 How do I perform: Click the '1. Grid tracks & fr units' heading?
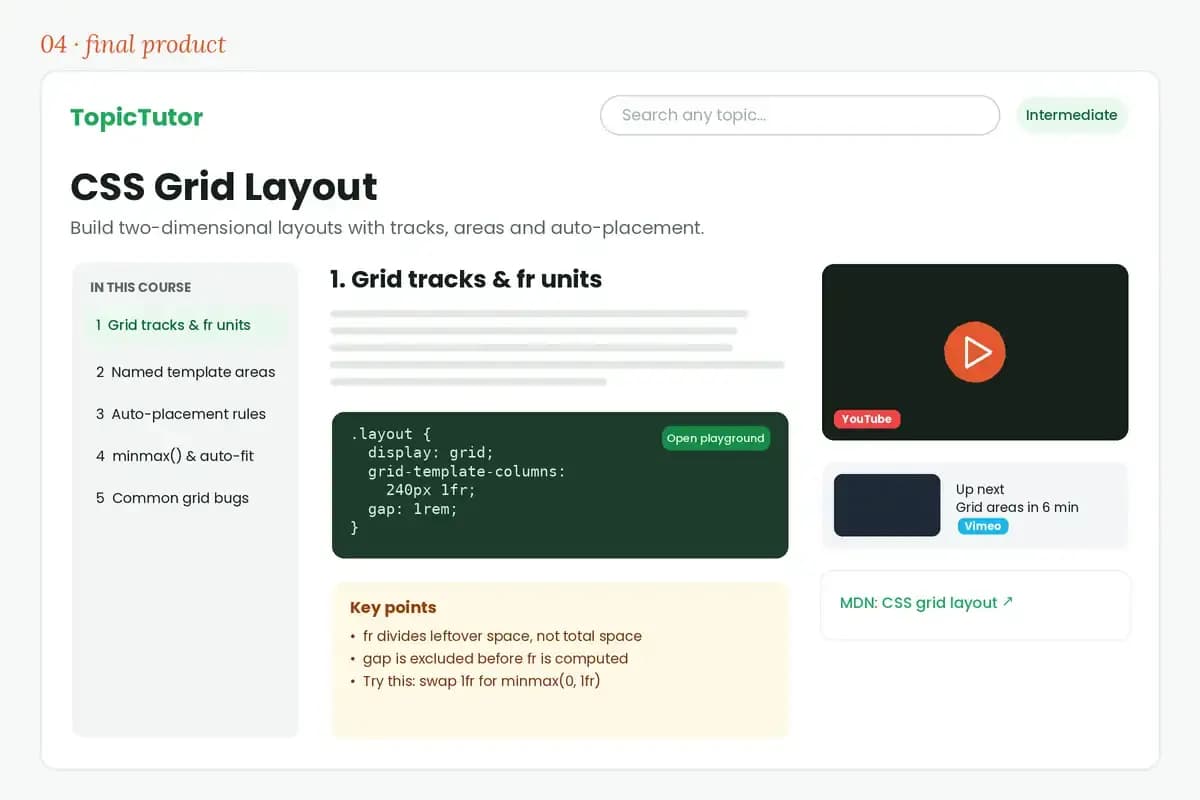(x=466, y=279)
